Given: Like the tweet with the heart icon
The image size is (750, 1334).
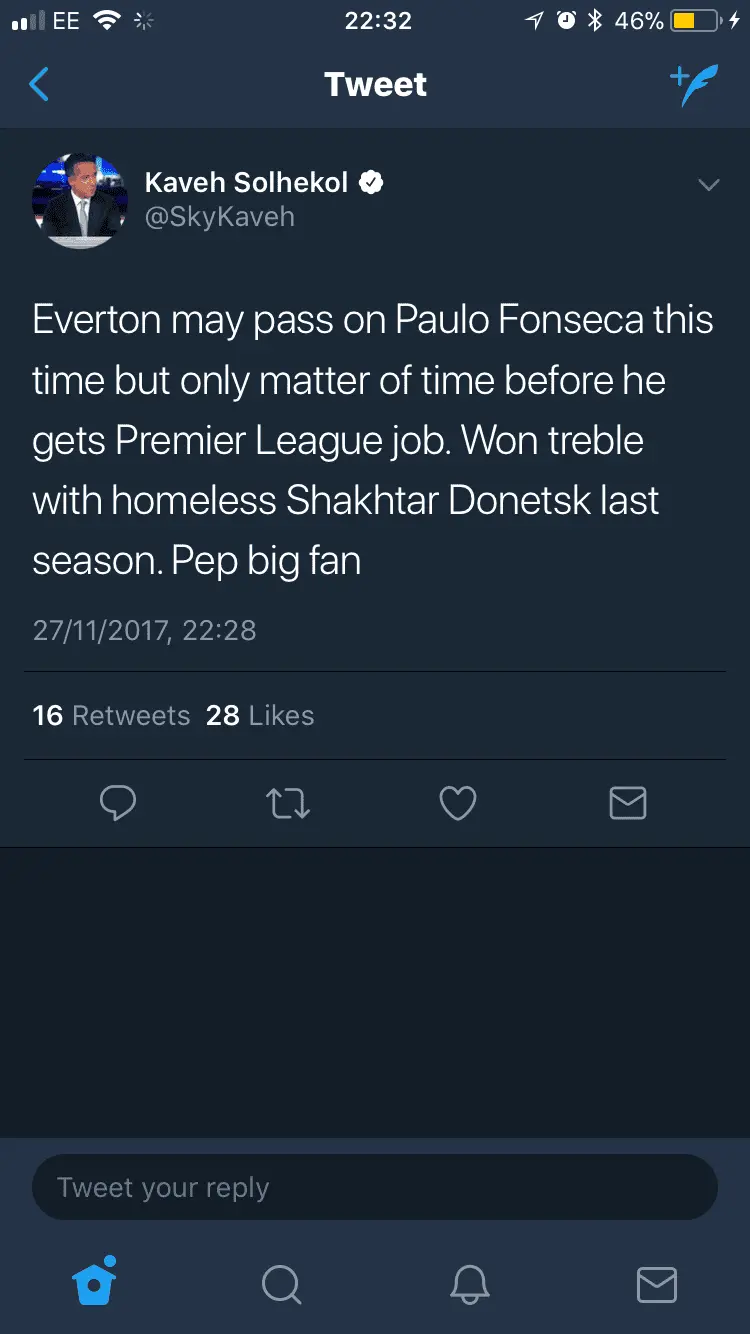Looking at the screenshot, I should [x=458, y=803].
